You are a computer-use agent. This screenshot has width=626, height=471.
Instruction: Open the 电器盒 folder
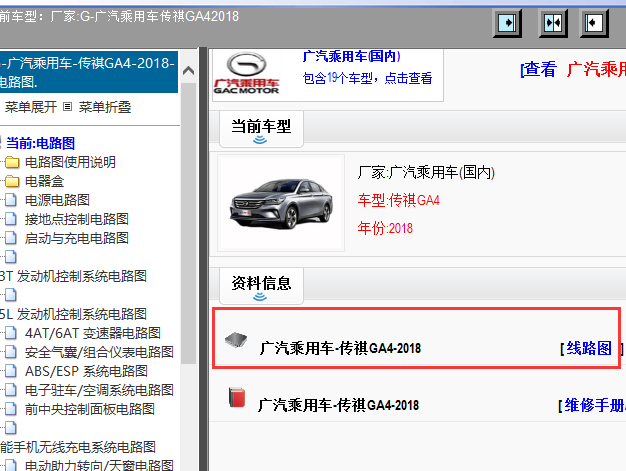(x=44, y=182)
